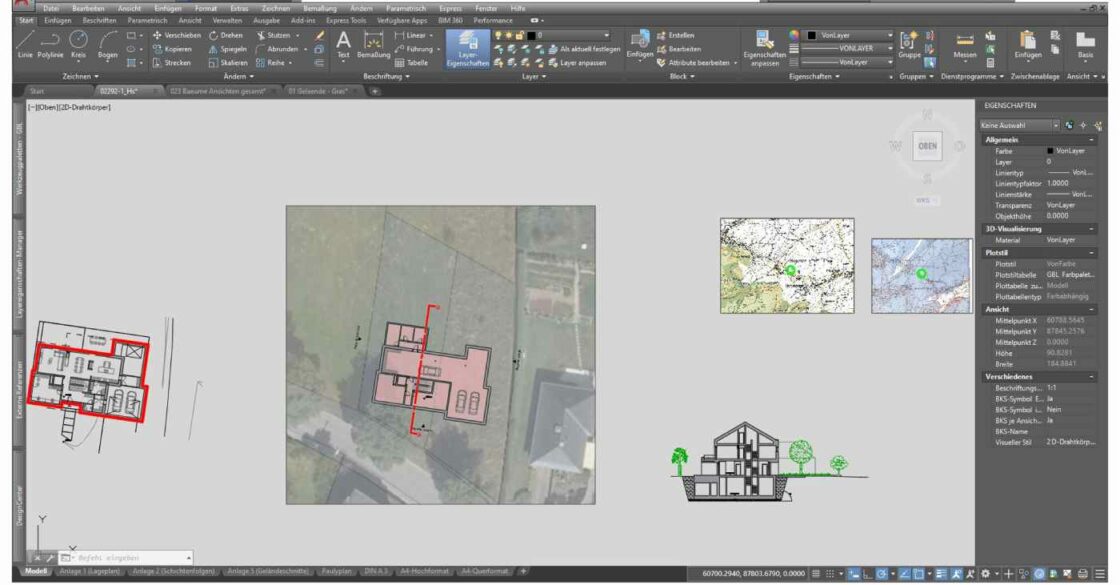
Task: Open the Basis view tool
Action: click(1086, 45)
